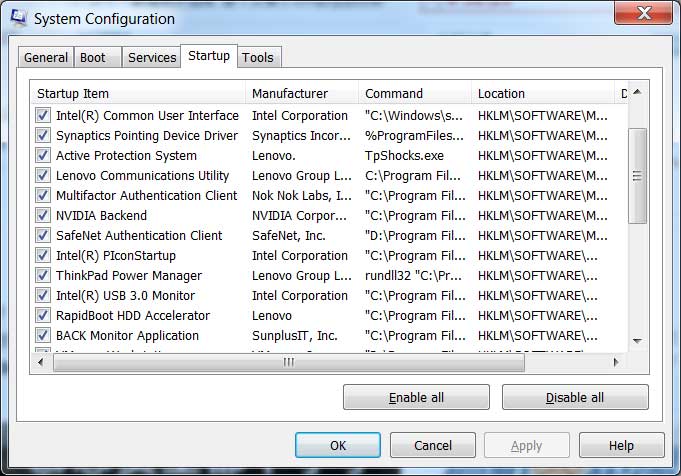Click the Apply button
The width and height of the screenshot is (681, 476).
[527, 445]
